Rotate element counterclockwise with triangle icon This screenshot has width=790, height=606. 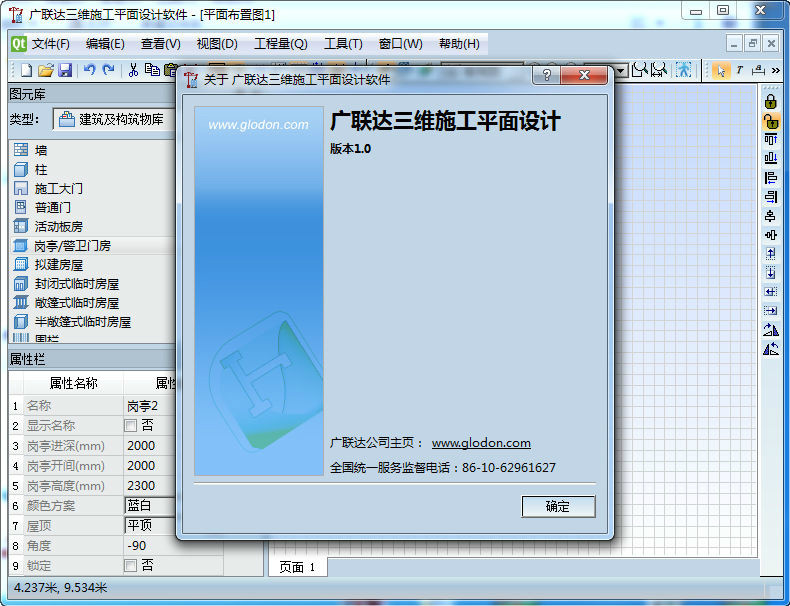click(x=770, y=349)
